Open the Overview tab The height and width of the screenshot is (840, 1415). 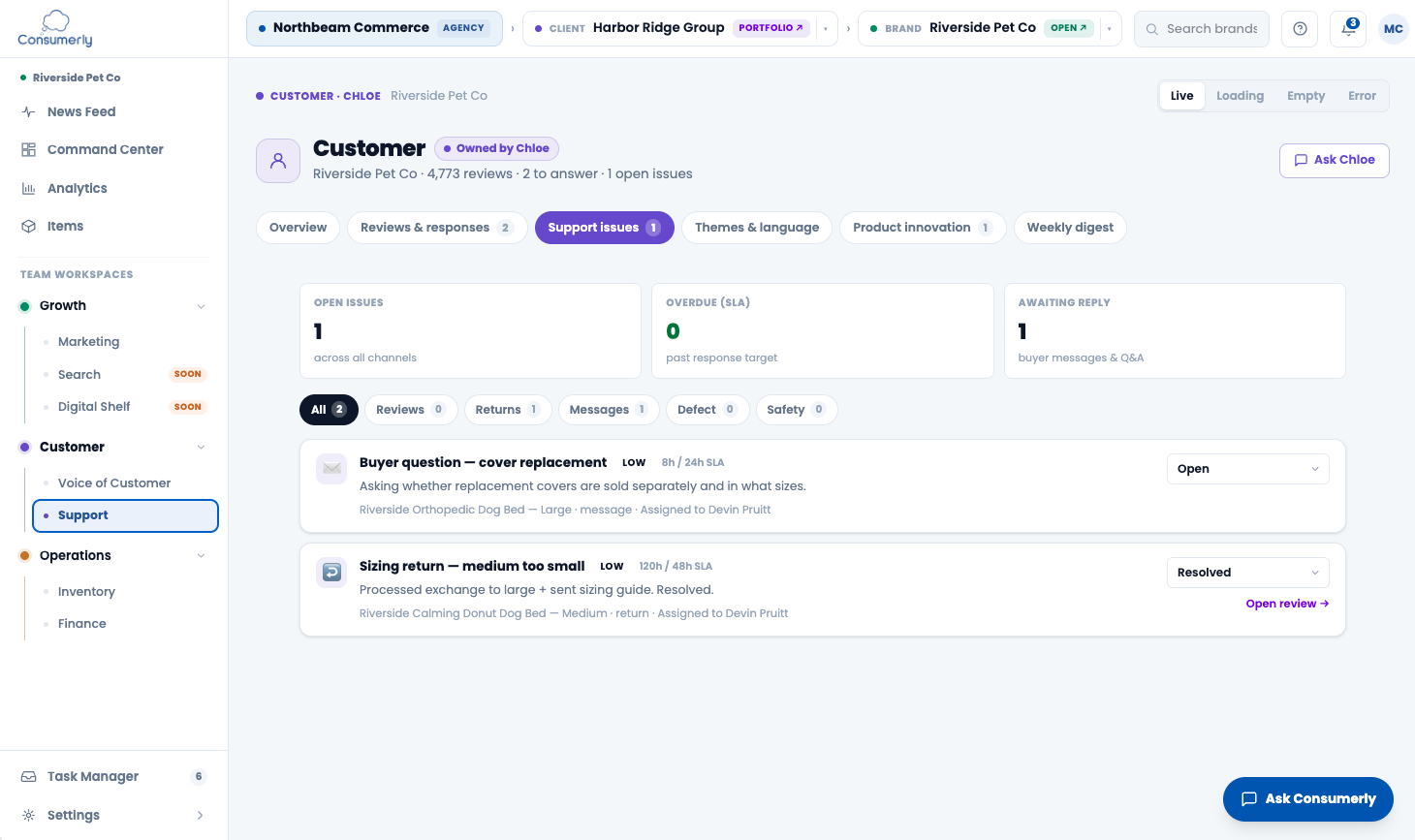pos(298,228)
